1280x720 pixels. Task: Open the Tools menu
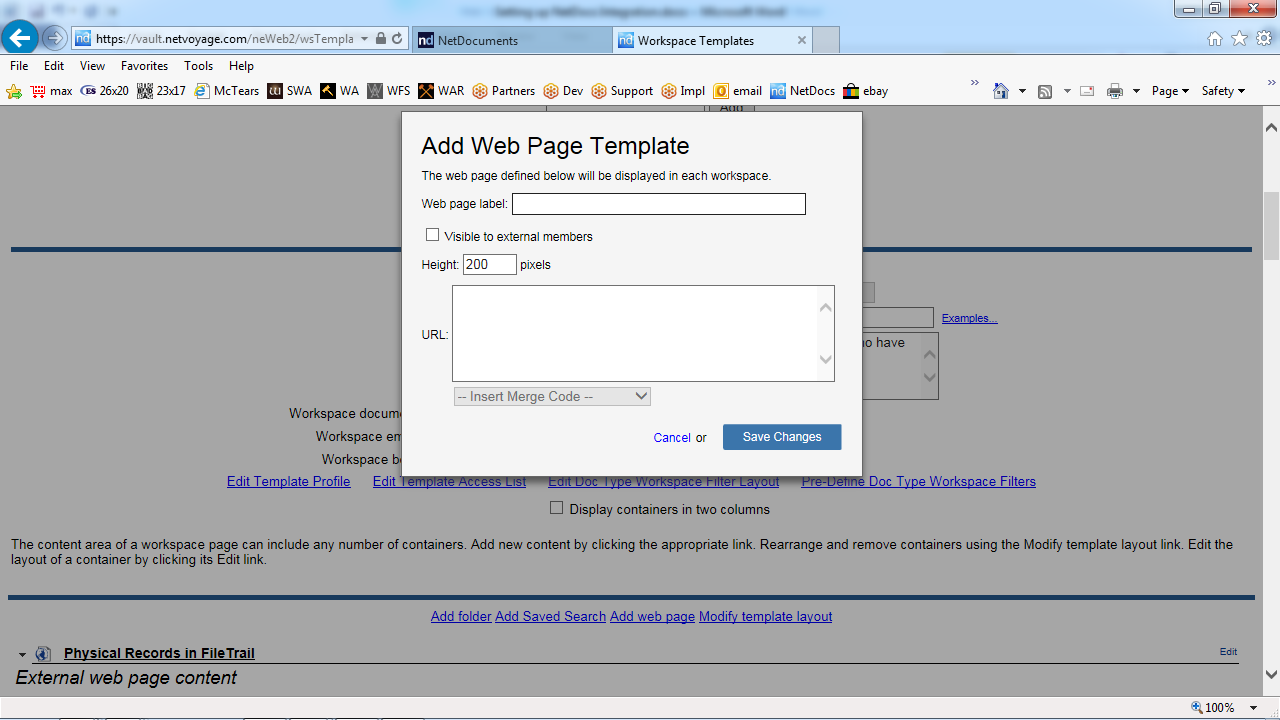point(198,65)
